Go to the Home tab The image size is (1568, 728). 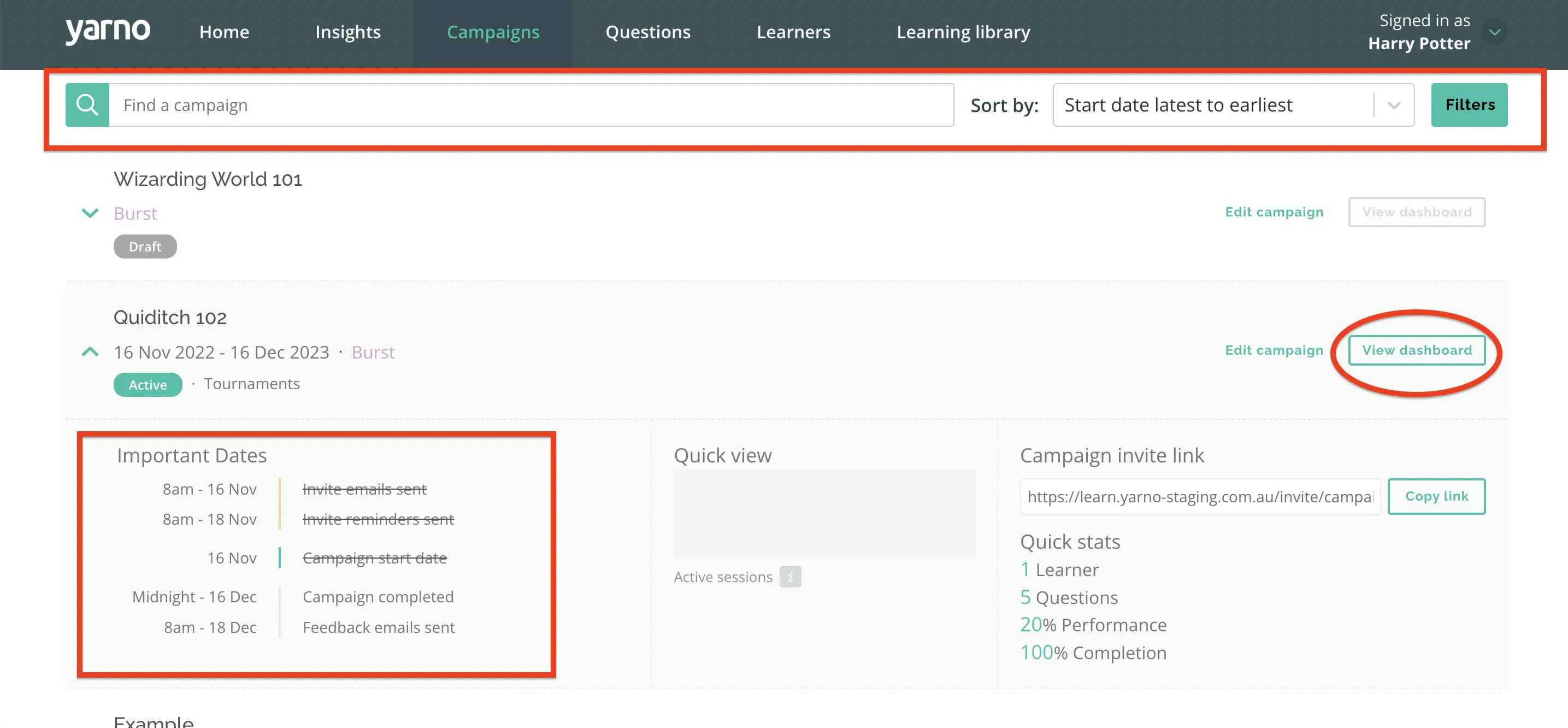coord(224,32)
